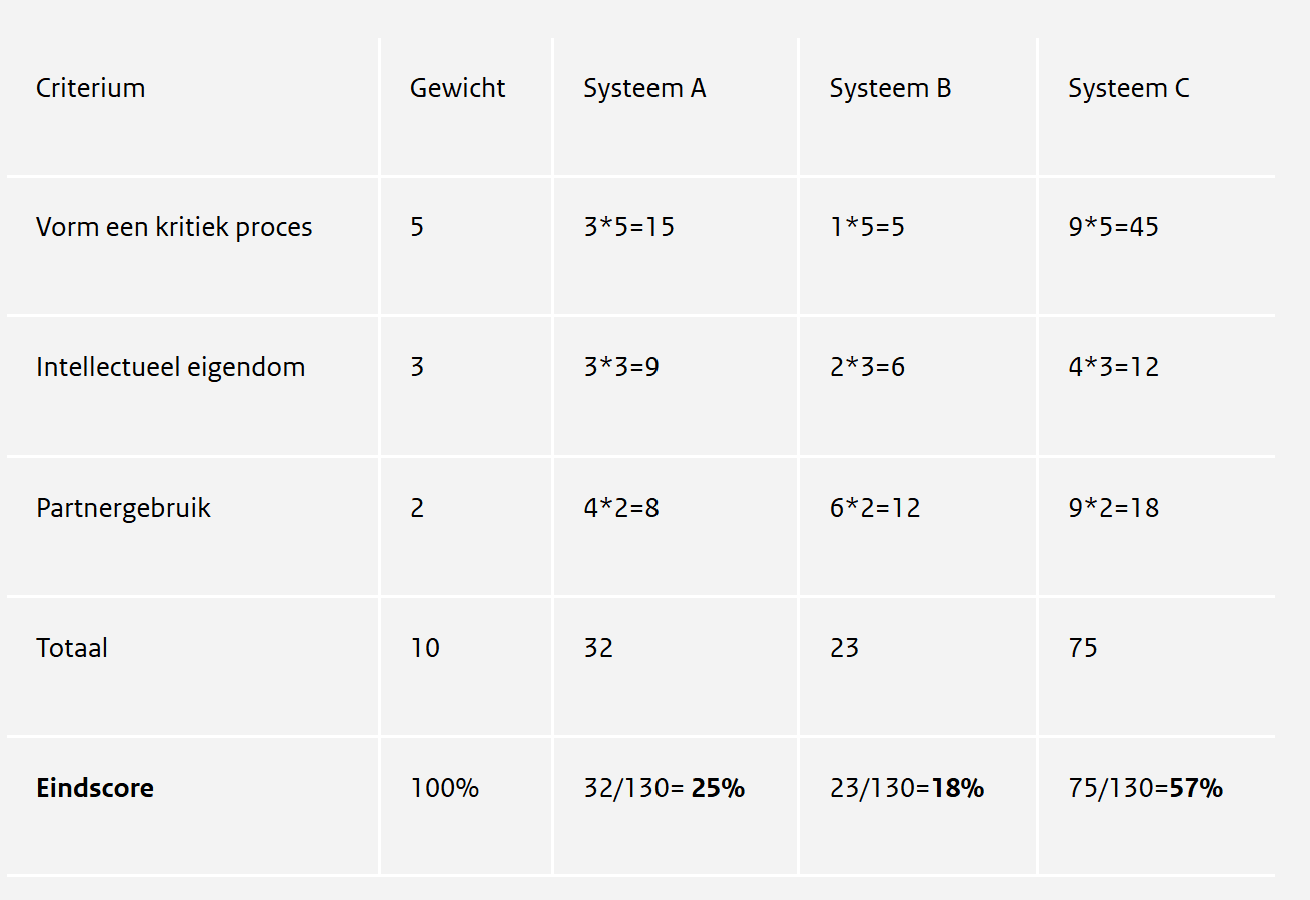Select the Systeem A header cell
1310x900 pixels.
click(x=644, y=88)
